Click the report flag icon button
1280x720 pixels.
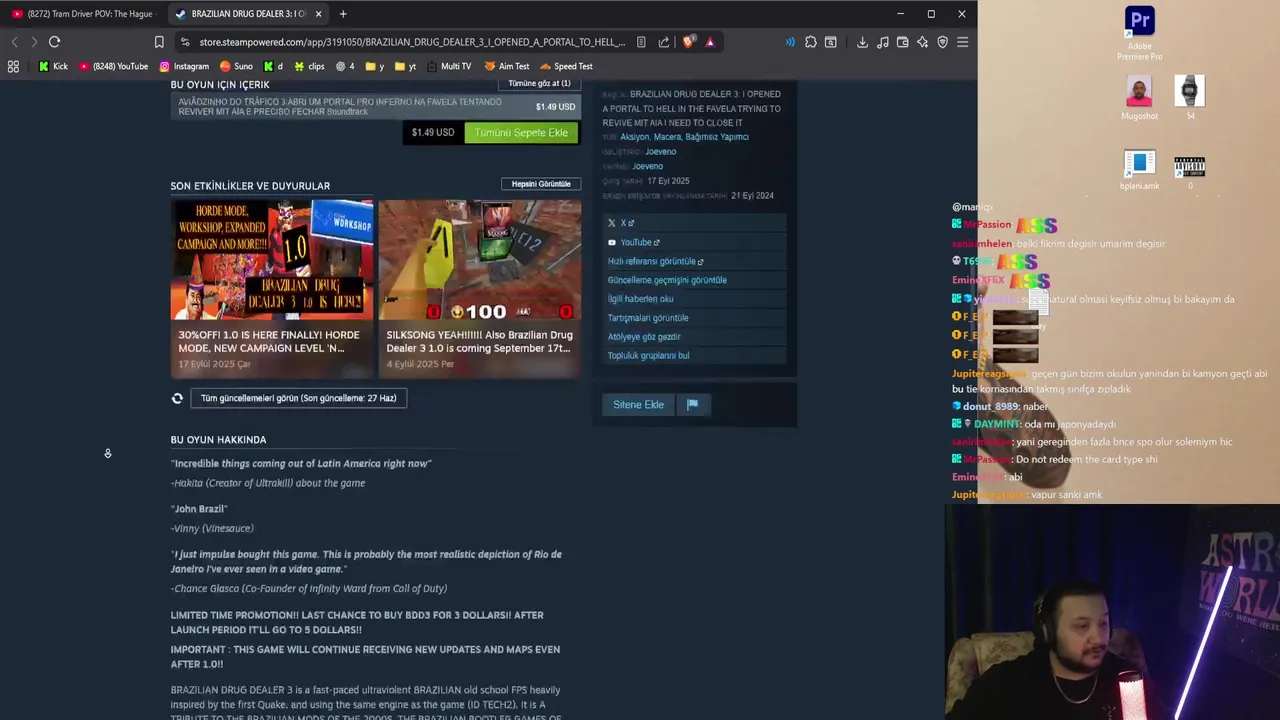[692, 405]
